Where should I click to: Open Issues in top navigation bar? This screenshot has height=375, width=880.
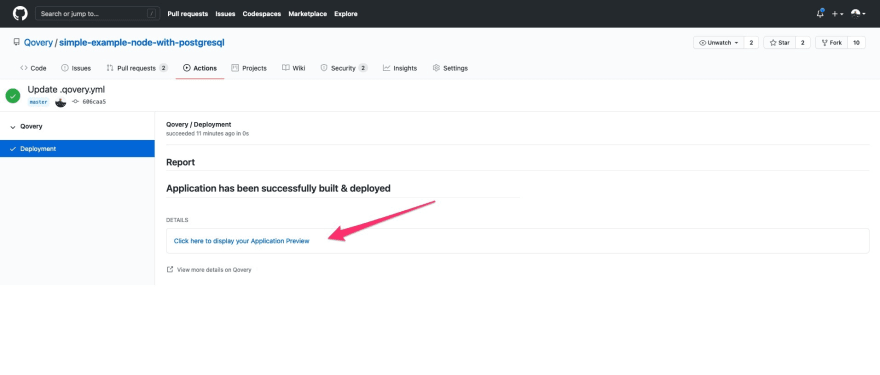pos(225,14)
